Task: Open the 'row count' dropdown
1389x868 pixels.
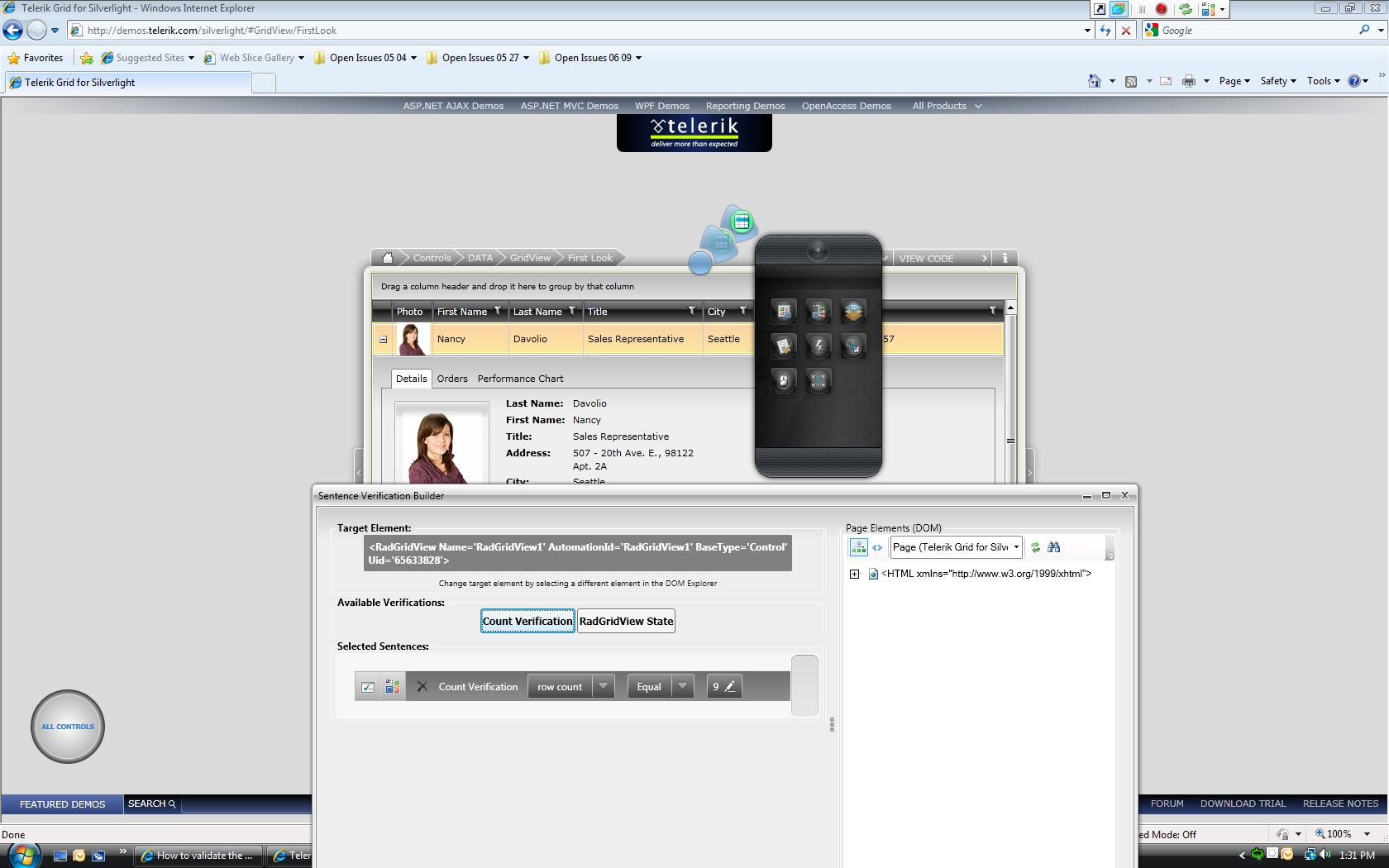Action: tap(604, 686)
